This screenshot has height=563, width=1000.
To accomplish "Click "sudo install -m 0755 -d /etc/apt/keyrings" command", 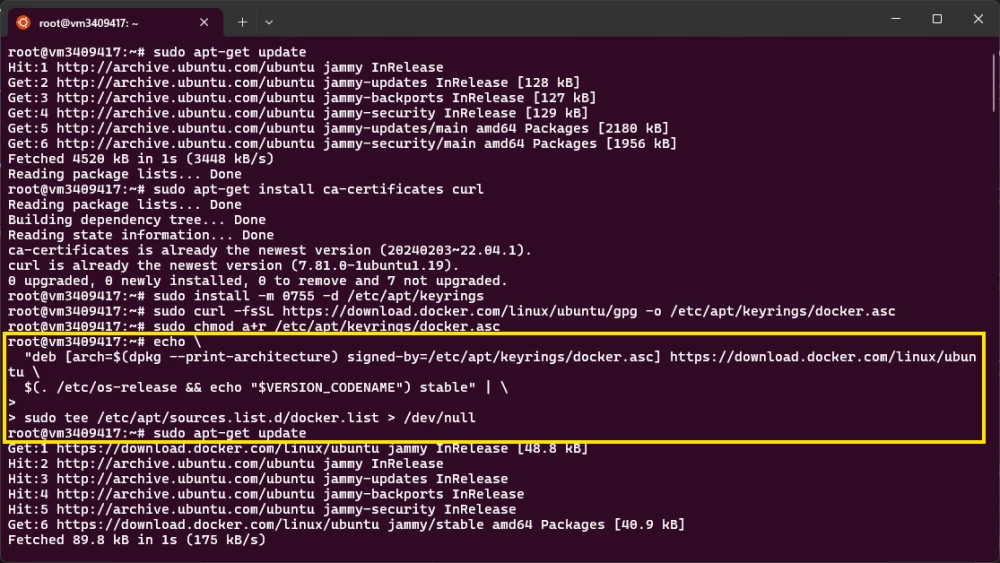I will (318, 296).
